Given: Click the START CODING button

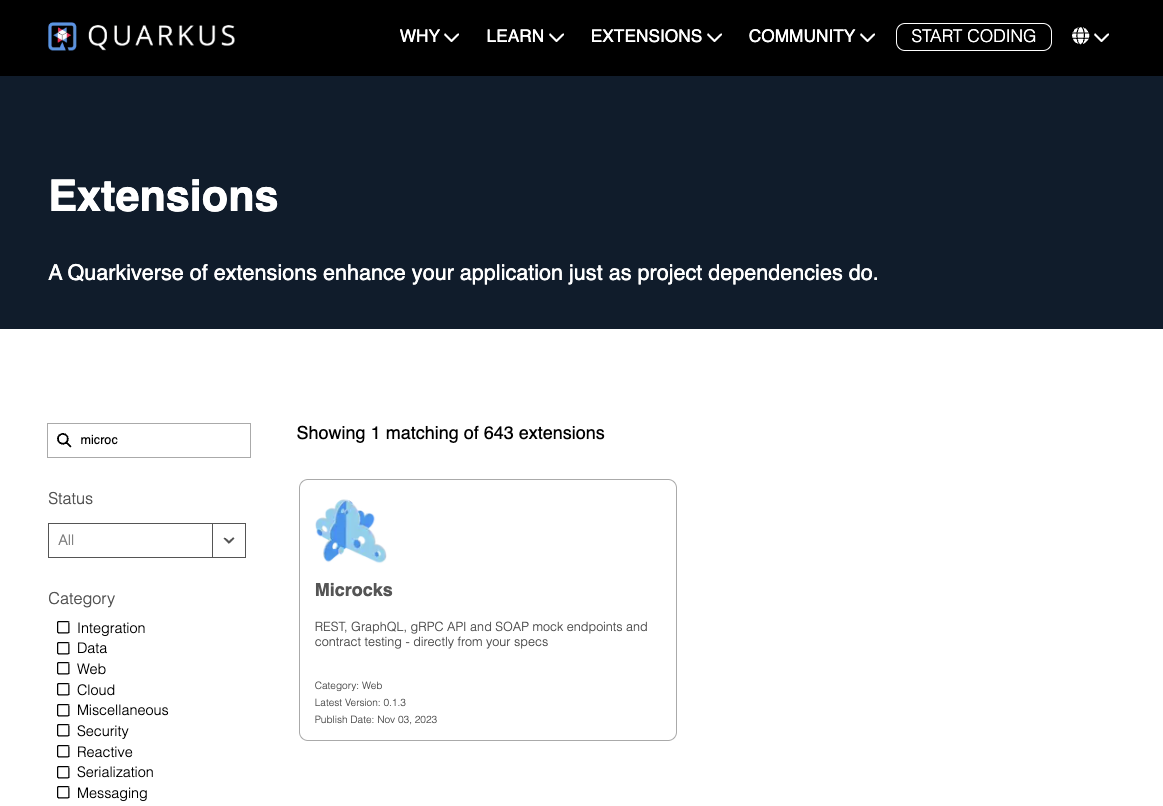Looking at the screenshot, I should (x=973, y=36).
